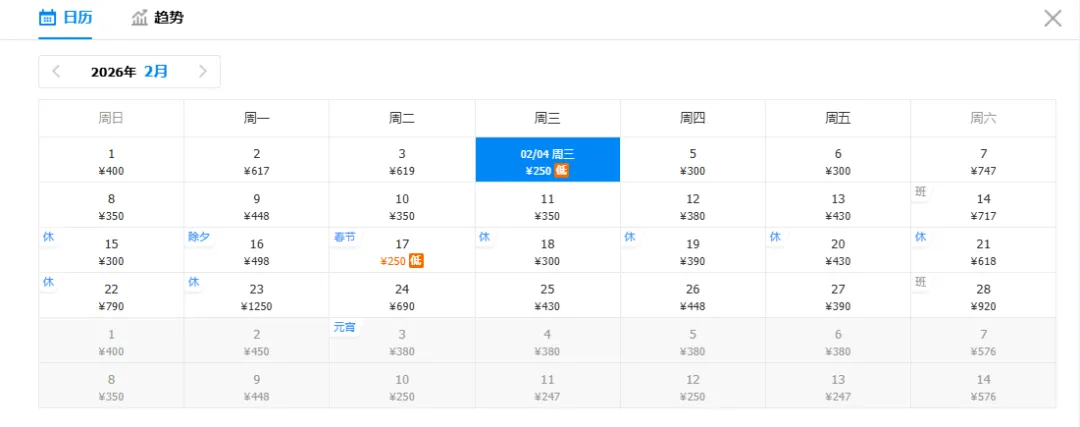The width and height of the screenshot is (1080, 427).
Task: Select next-month day 11 priced ¥247
Action: 548,386
